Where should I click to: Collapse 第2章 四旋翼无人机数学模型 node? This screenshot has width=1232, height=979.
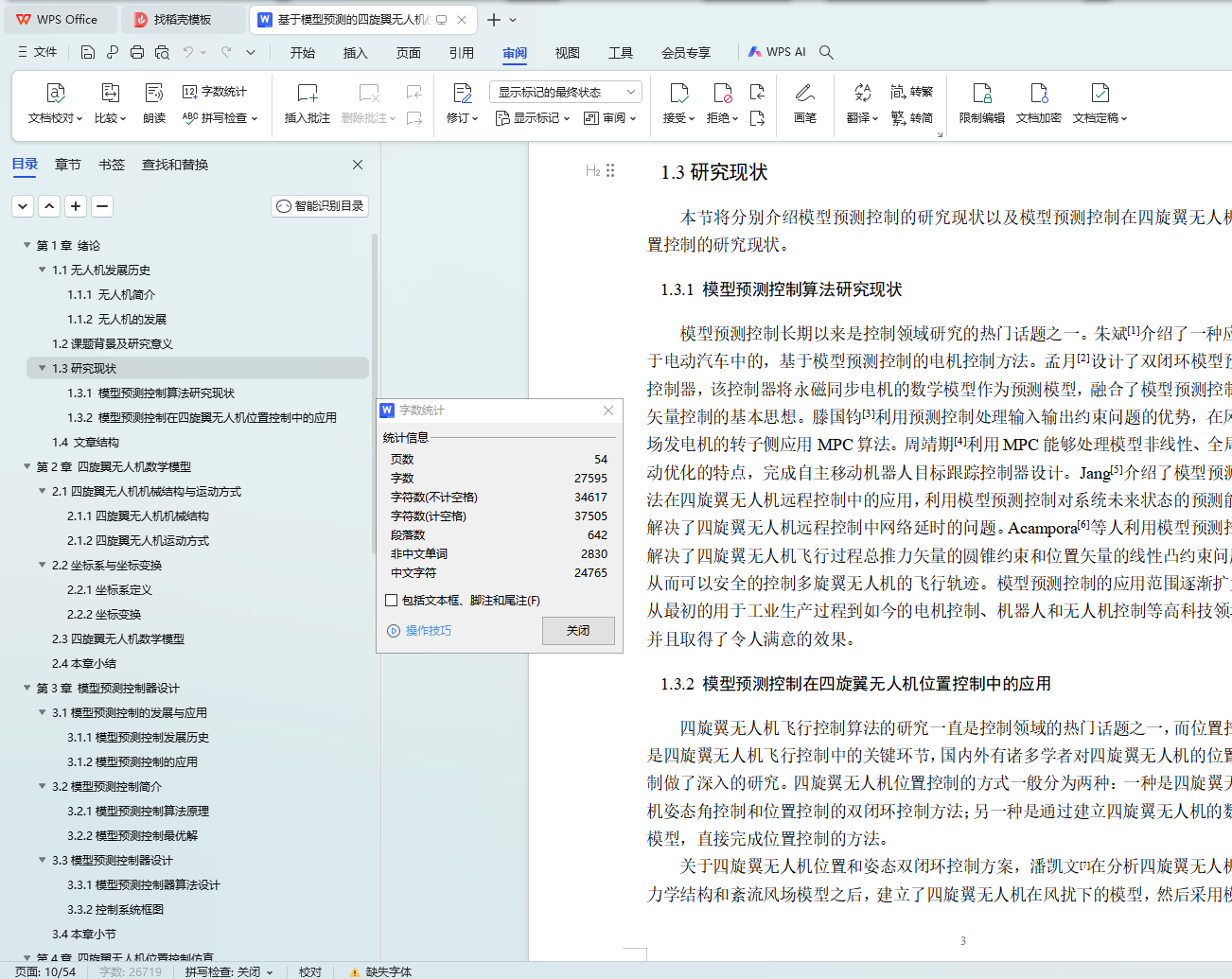(x=27, y=466)
